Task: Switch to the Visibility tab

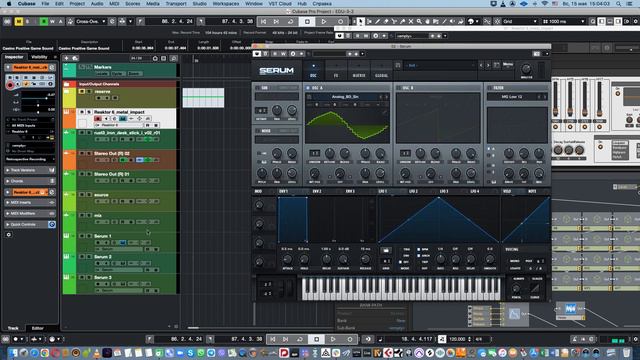Action: point(39,57)
